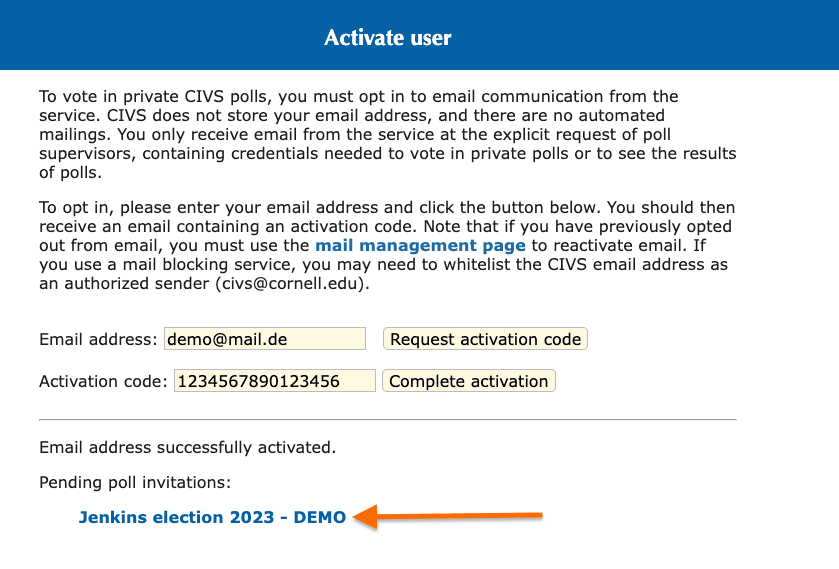Click the "Activation code:" field label
The height and width of the screenshot is (569, 839).
[103, 381]
